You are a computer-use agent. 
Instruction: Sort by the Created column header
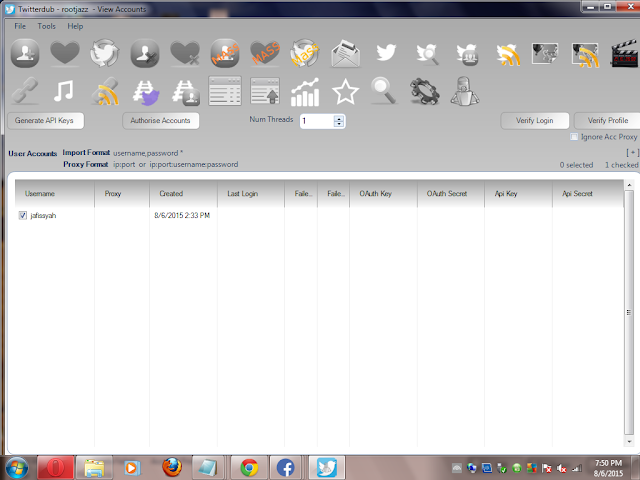(x=183, y=193)
